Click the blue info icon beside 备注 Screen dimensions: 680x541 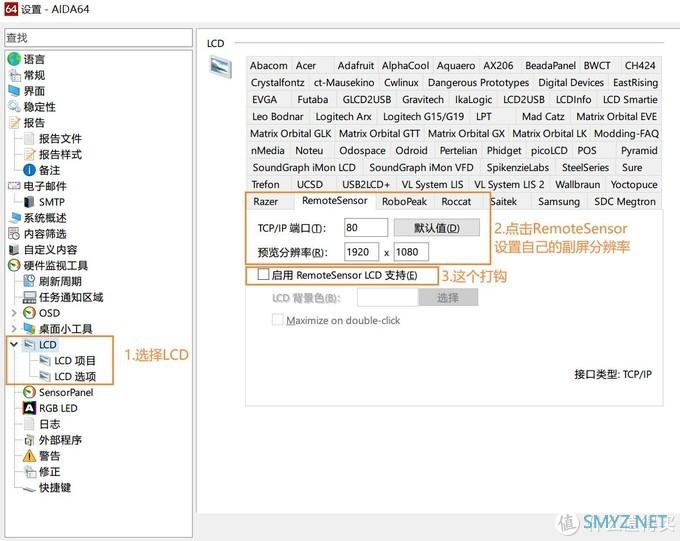click(29, 170)
